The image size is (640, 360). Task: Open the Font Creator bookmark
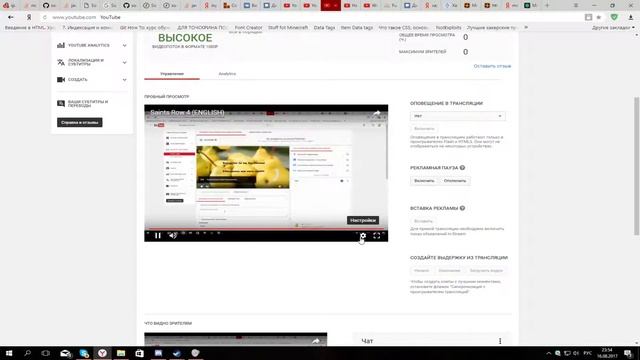(248, 28)
